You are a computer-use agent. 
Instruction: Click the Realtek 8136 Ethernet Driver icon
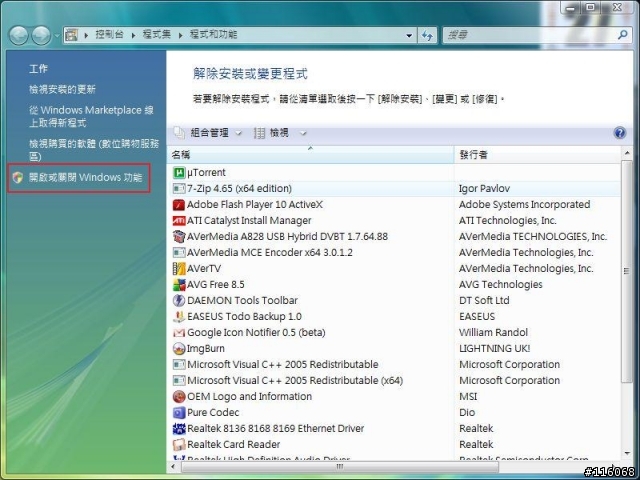(x=179, y=429)
